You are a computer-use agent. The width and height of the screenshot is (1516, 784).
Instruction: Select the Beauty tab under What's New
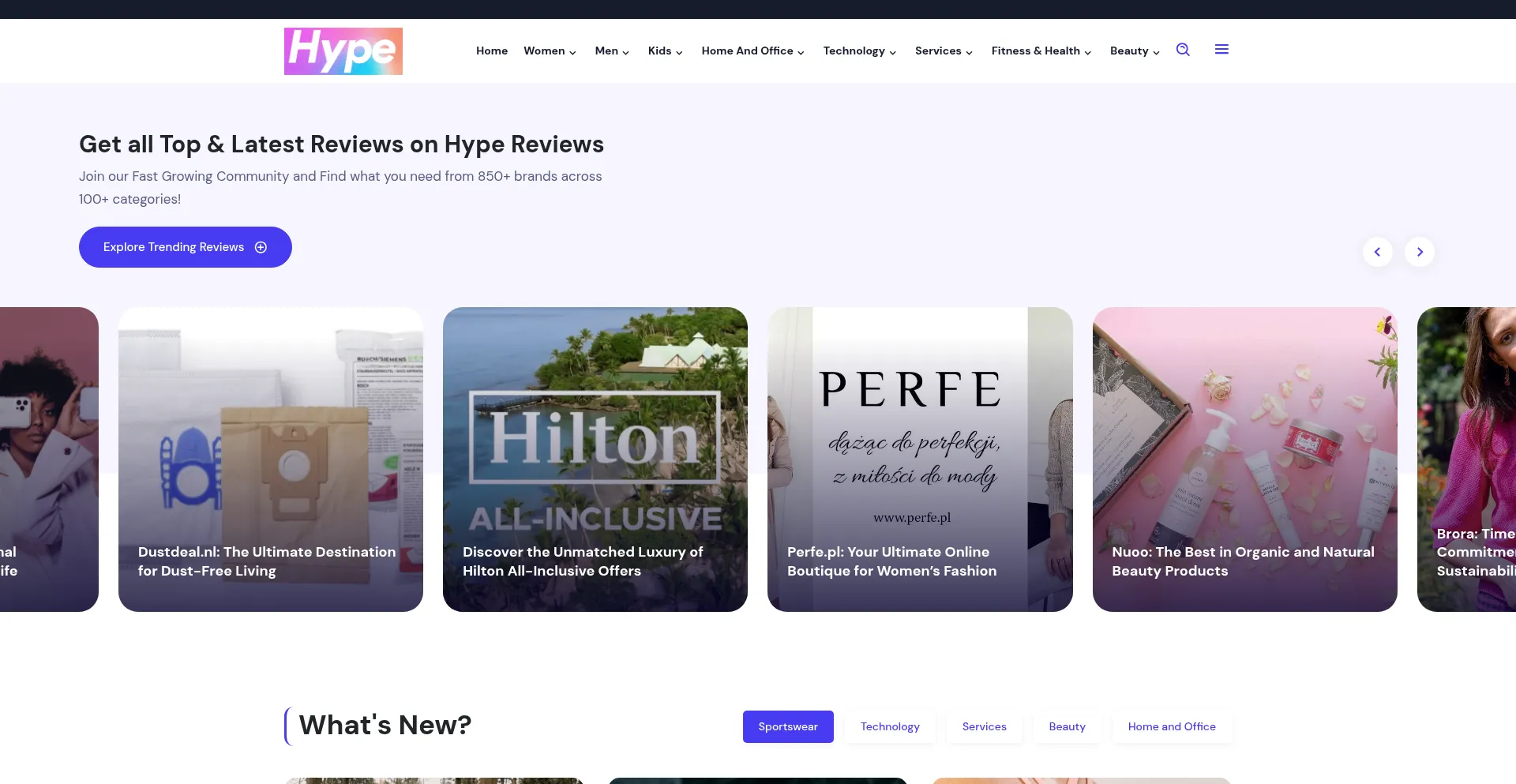1068,726
